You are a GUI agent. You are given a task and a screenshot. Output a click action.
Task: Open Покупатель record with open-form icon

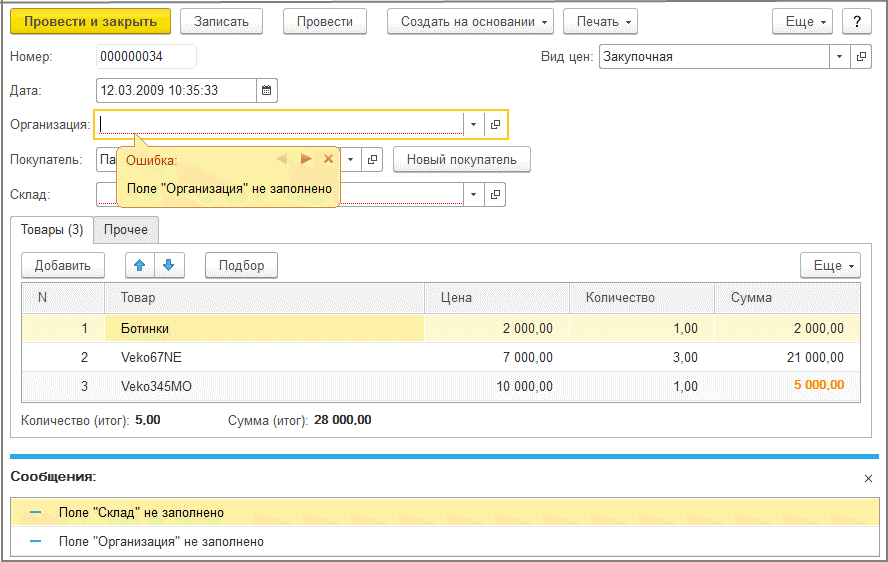(x=372, y=160)
